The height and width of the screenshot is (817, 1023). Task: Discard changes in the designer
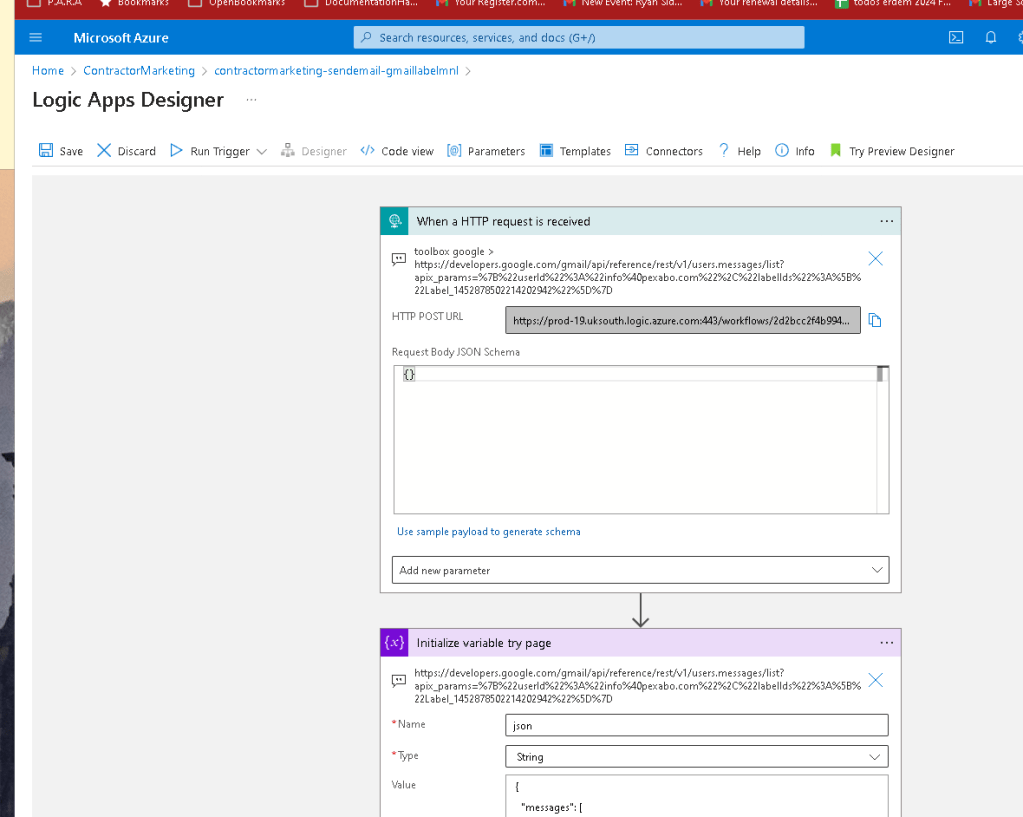pyautogui.click(x=127, y=151)
